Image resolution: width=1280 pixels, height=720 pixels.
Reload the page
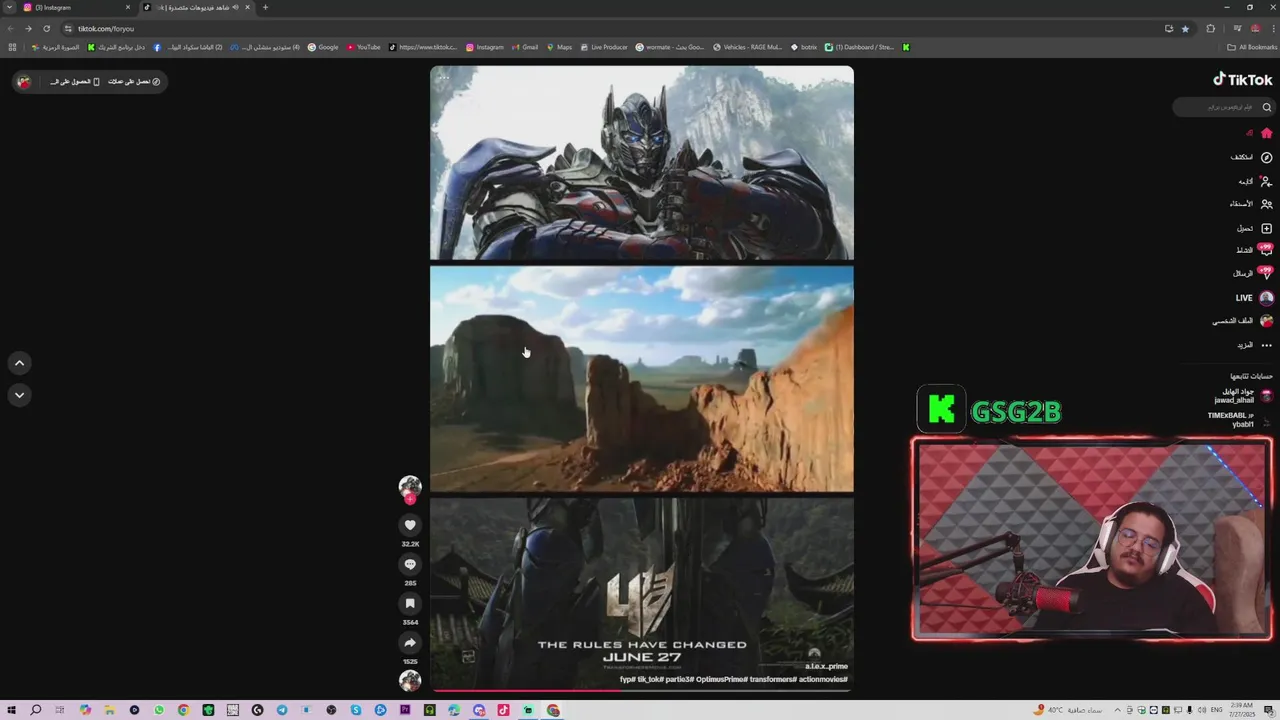pyautogui.click(x=46, y=28)
